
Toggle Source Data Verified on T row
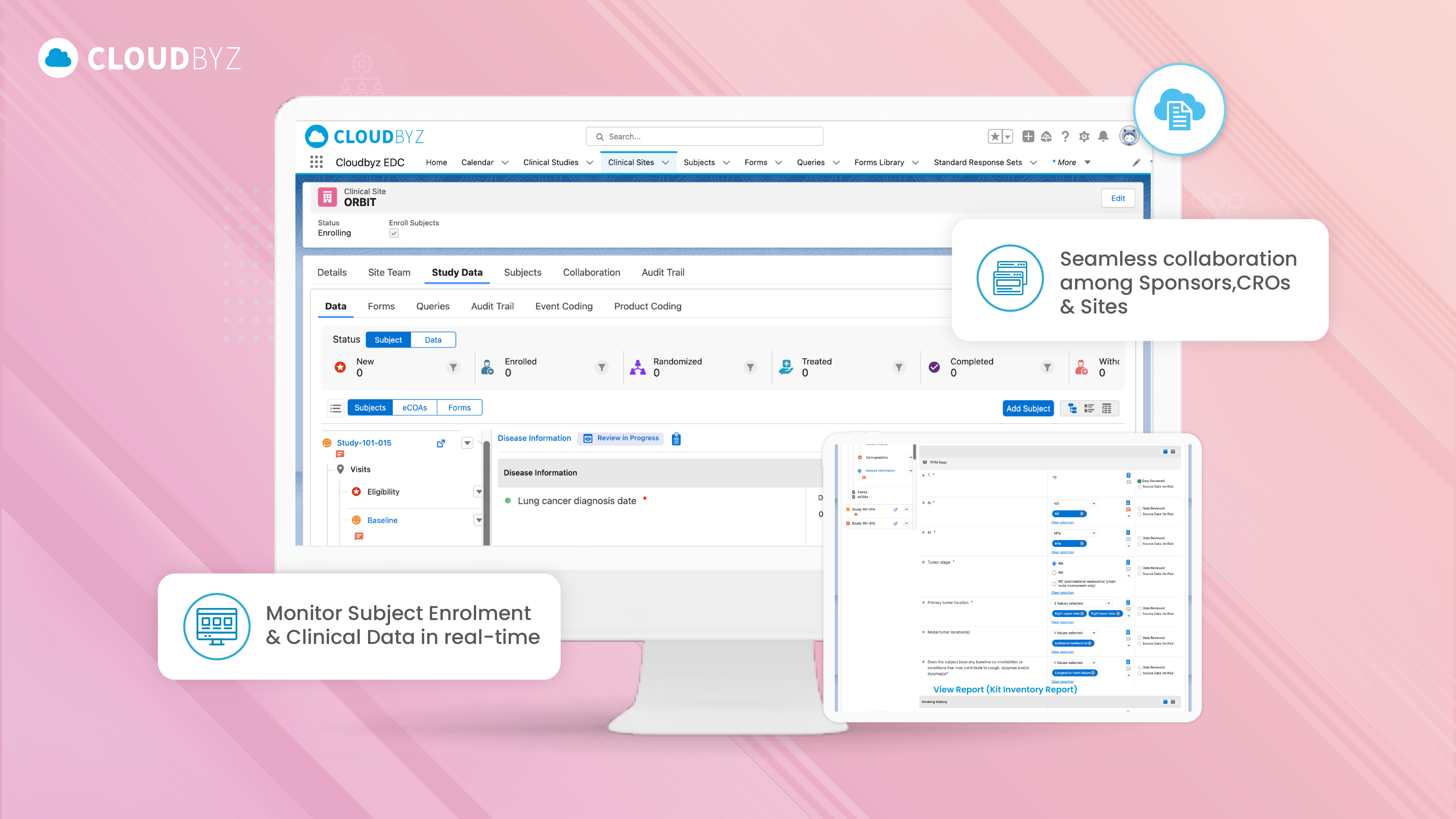1139,487
